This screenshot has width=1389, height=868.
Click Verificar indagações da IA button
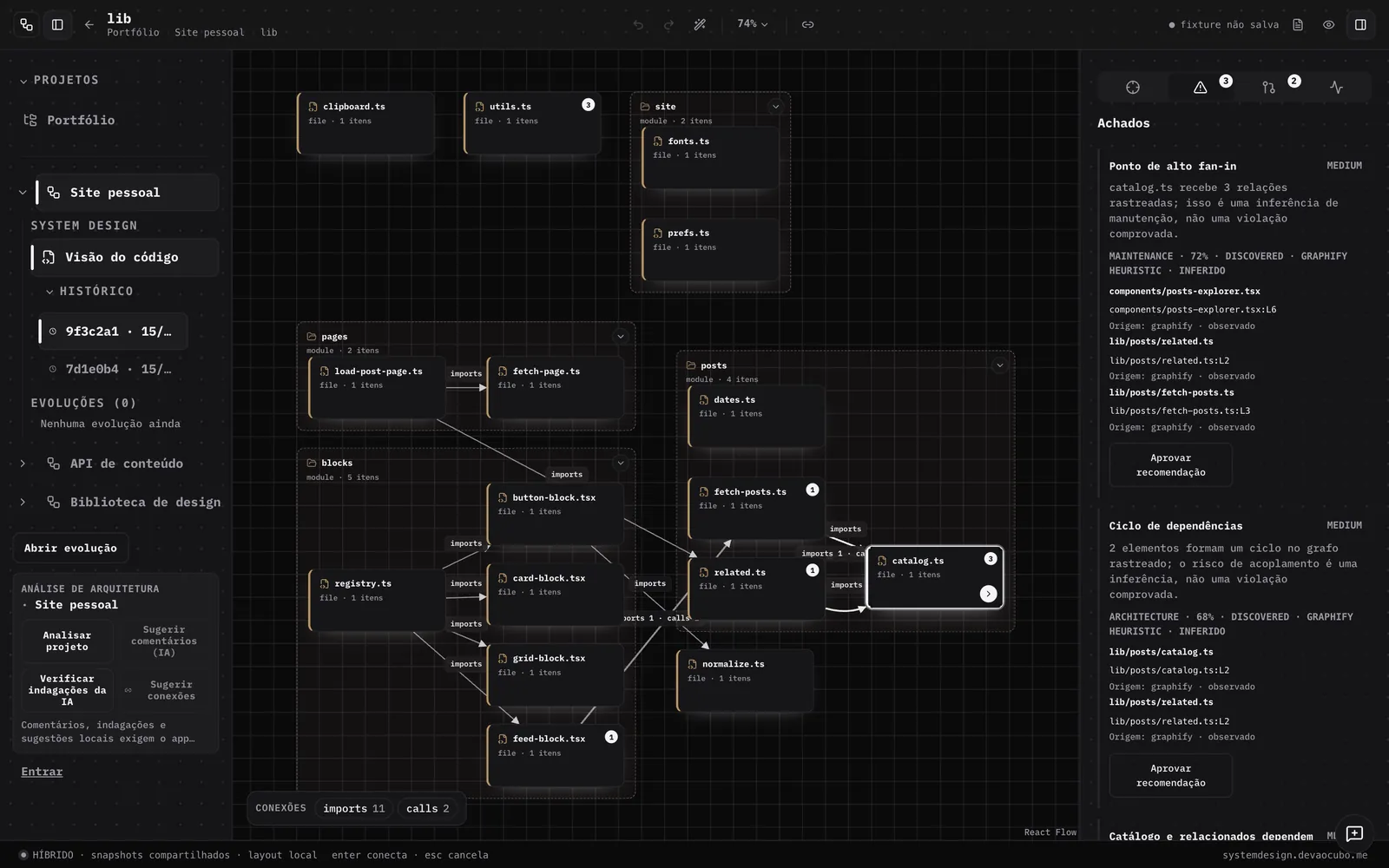67,690
